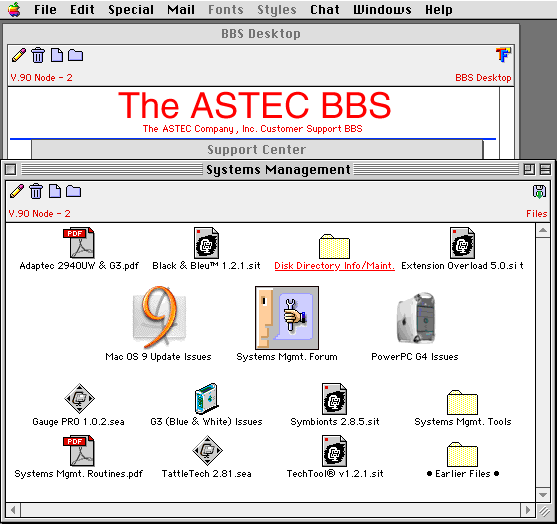The height and width of the screenshot is (524, 557).
Task: Toggle the Systems Management window zoom box
Action: coord(529,169)
